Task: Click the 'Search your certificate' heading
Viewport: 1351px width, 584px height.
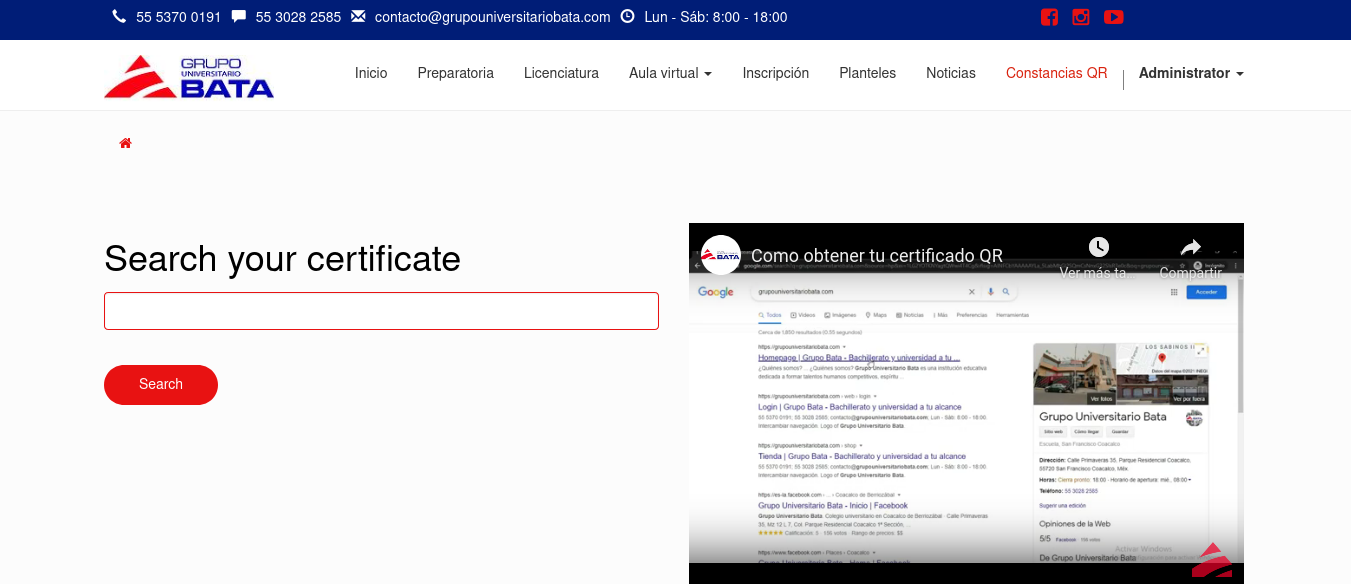Action: pos(283,259)
